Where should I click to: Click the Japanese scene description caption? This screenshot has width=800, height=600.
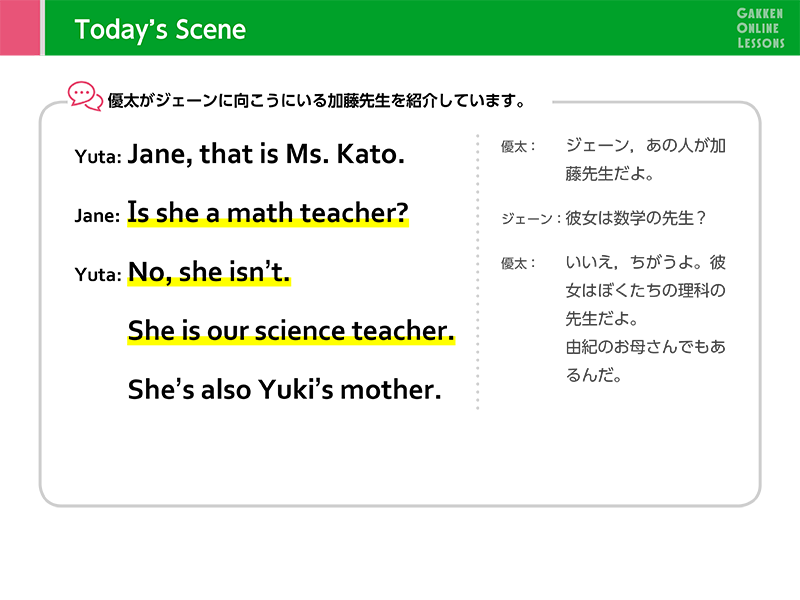coord(316,101)
